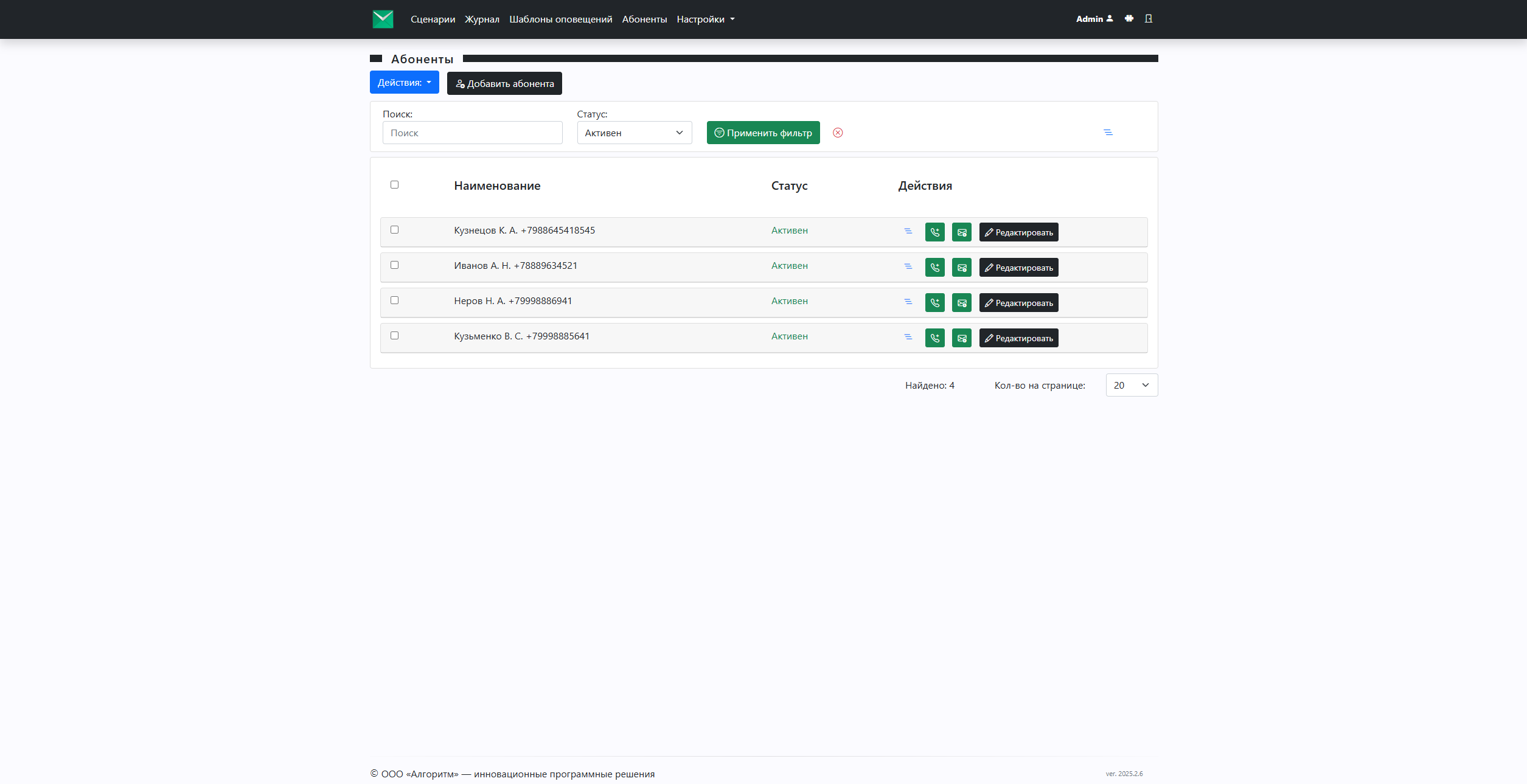Check the Иванов А. Н. row checkbox
The width and height of the screenshot is (1527, 784).
click(394, 265)
